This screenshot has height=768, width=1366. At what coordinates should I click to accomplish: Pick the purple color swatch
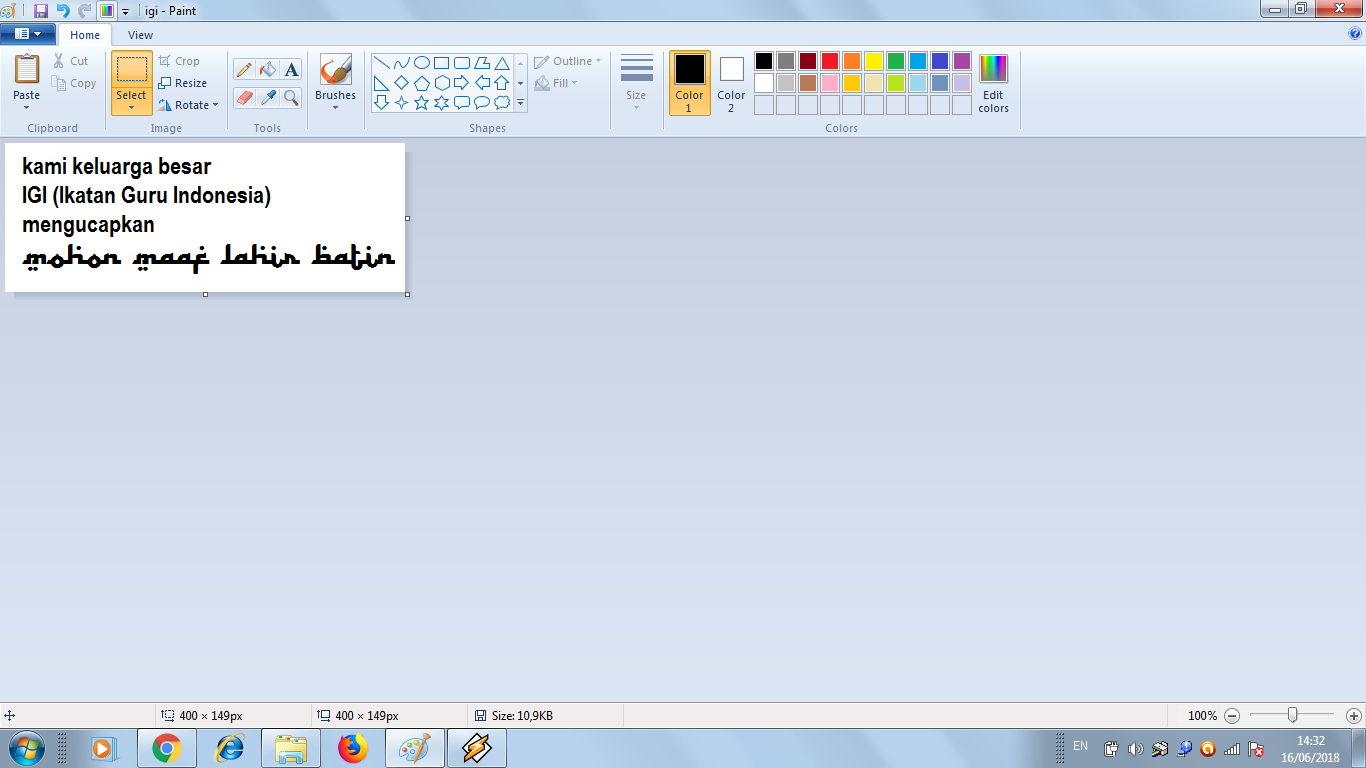click(x=962, y=61)
